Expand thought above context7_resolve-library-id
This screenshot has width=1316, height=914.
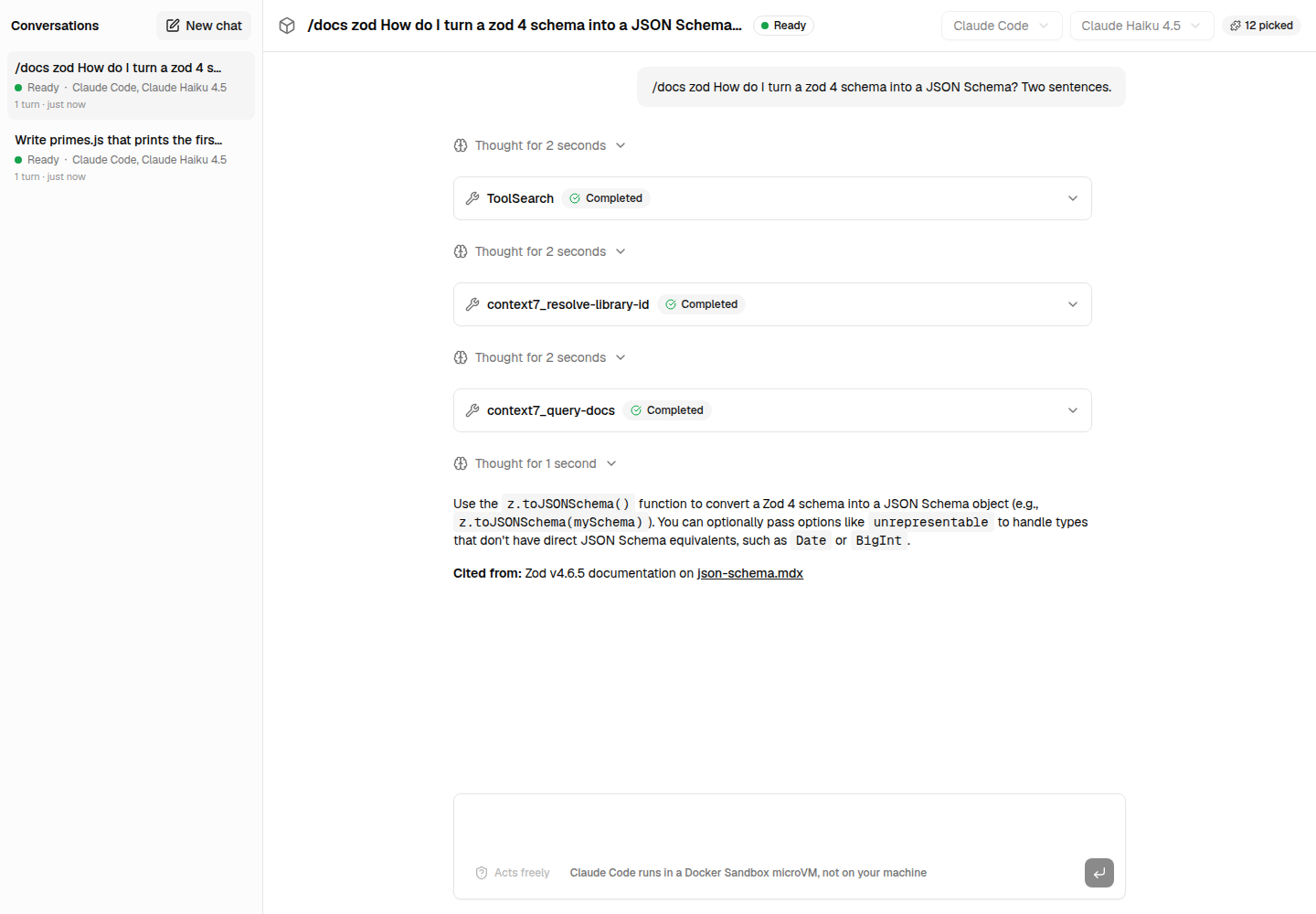click(x=540, y=251)
